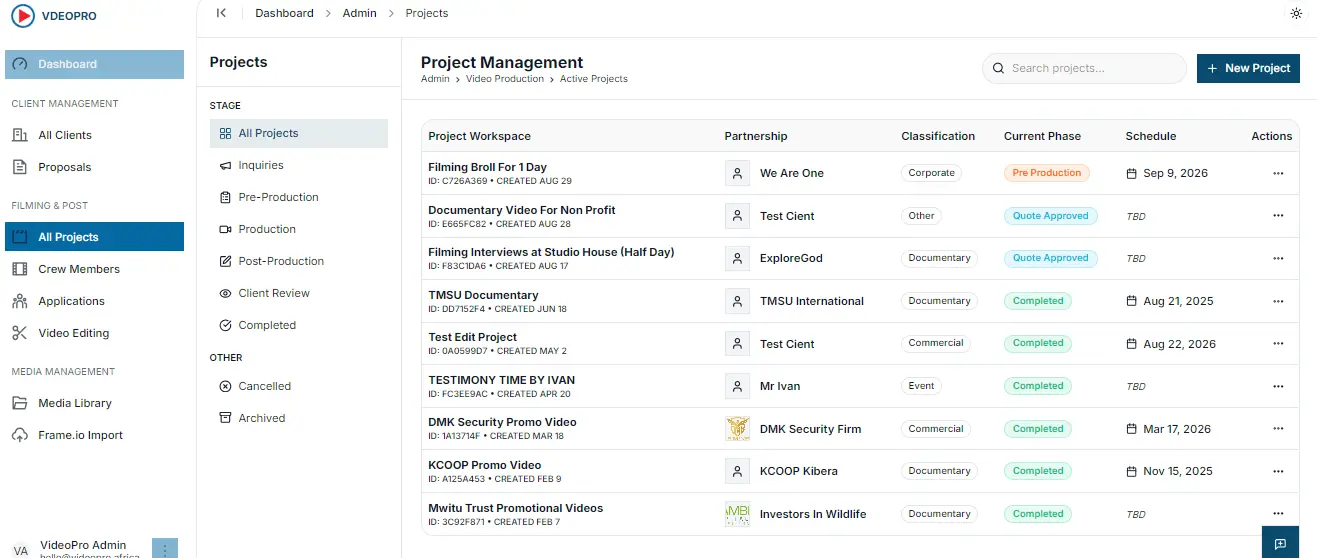This screenshot has height=558, width=1317.
Task: Click Video Production breadcrumb
Action: pyautogui.click(x=505, y=79)
